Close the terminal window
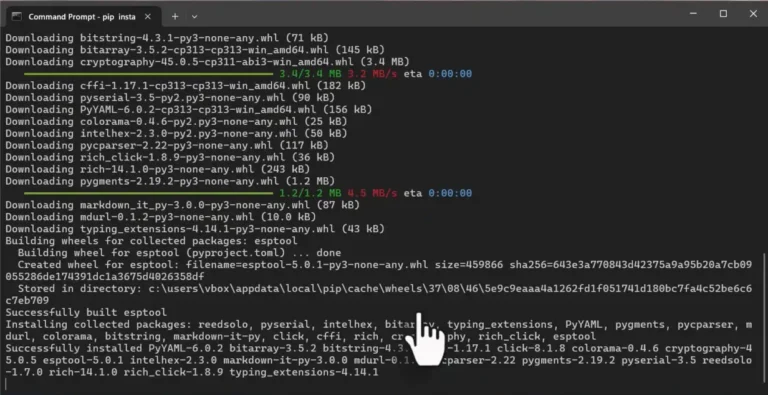Image resolution: width=768 pixels, height=395 pixels. point(753,14)
